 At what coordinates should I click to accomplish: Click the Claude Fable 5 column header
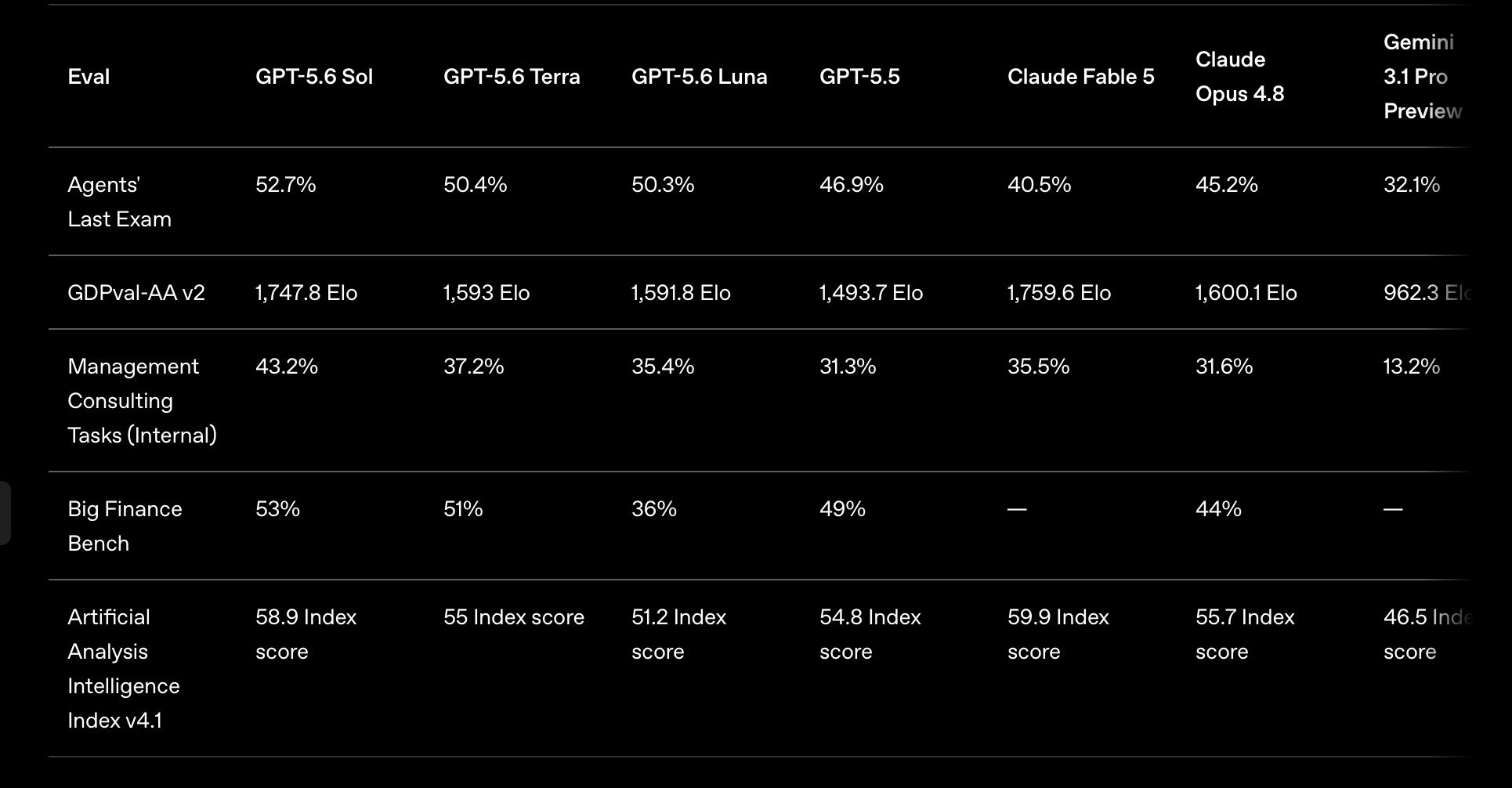(x=1080, y=77)
